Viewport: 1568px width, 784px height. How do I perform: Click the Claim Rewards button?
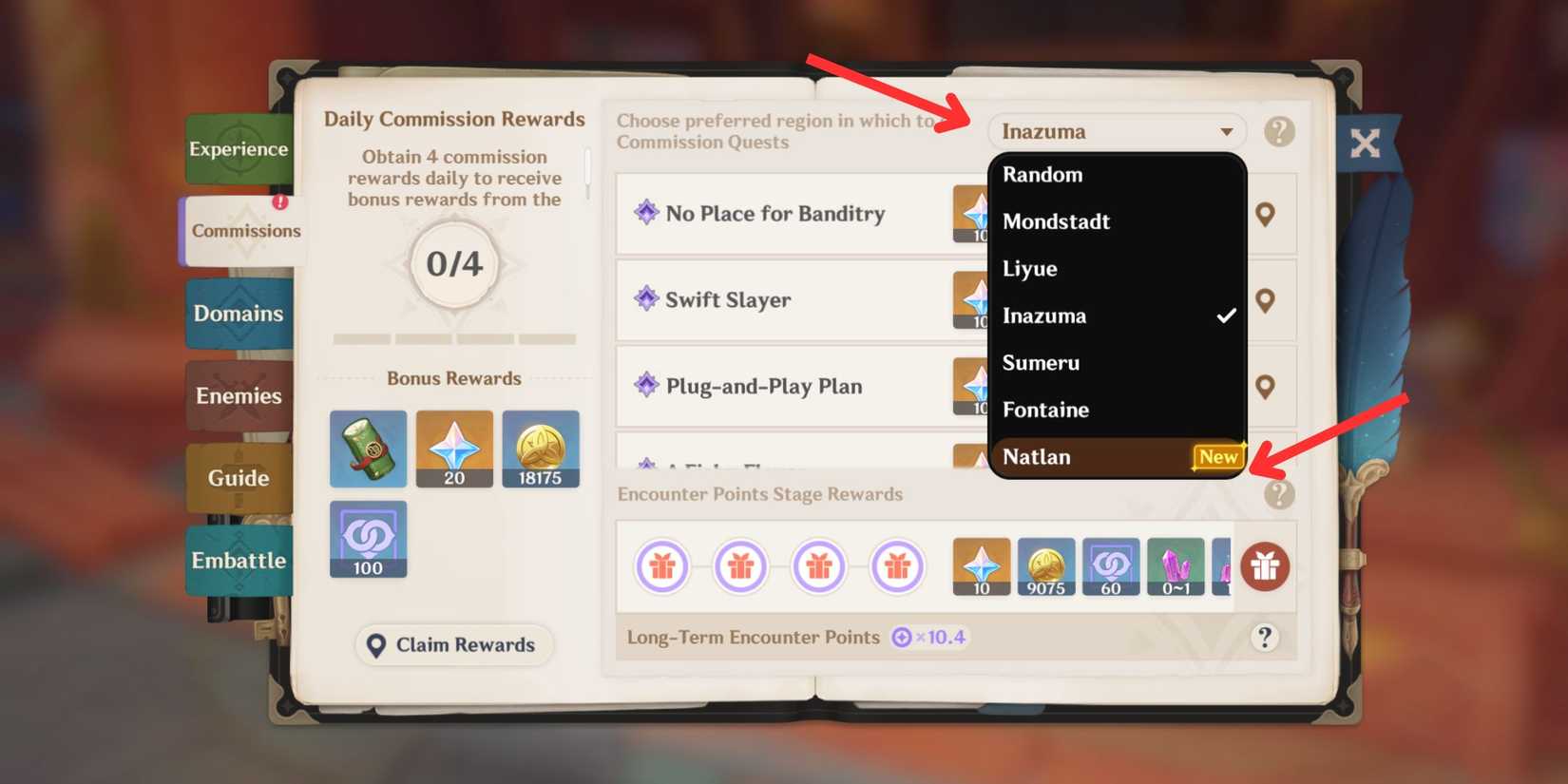tap(453, 645)
